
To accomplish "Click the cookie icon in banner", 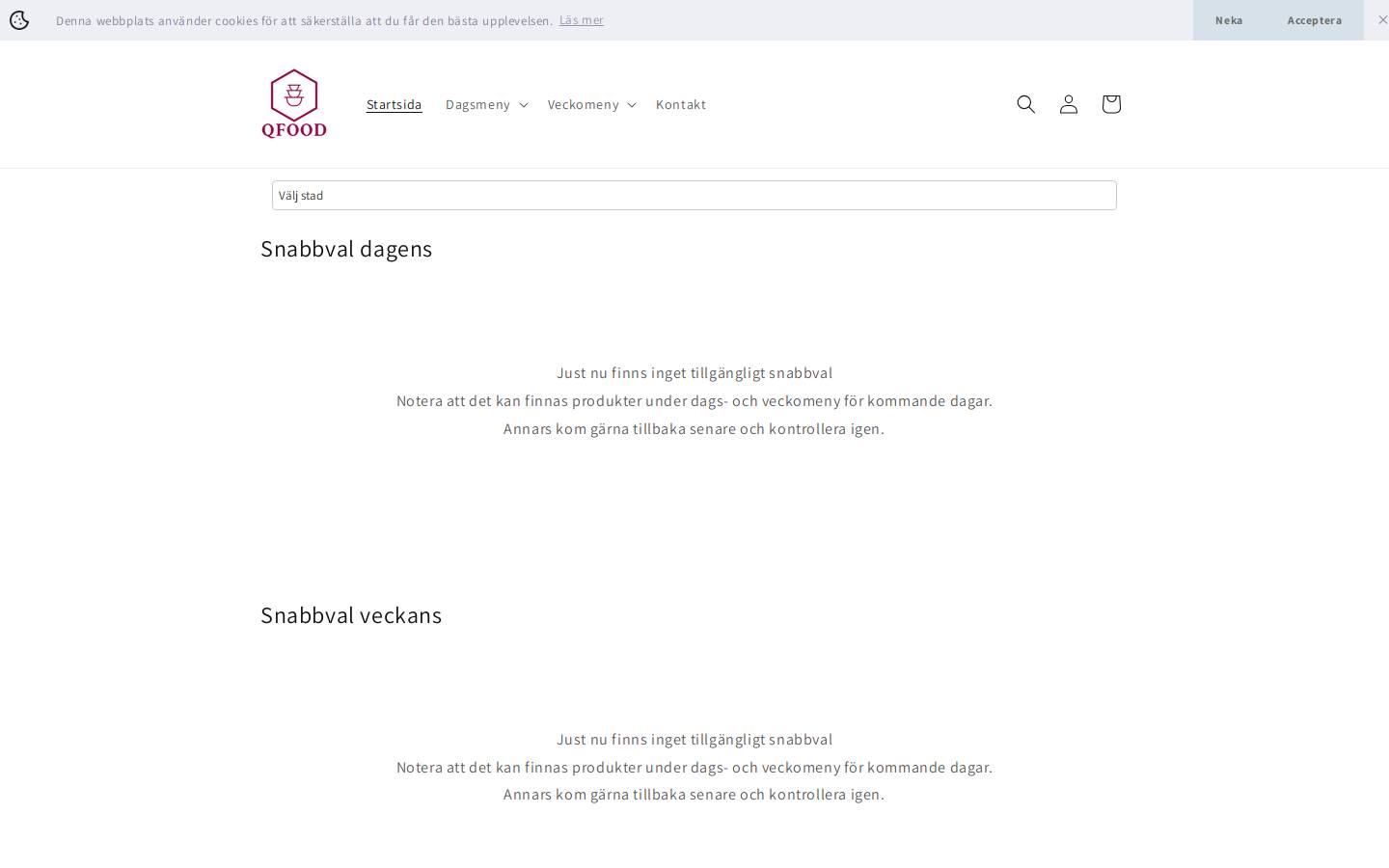I will 19,20.
